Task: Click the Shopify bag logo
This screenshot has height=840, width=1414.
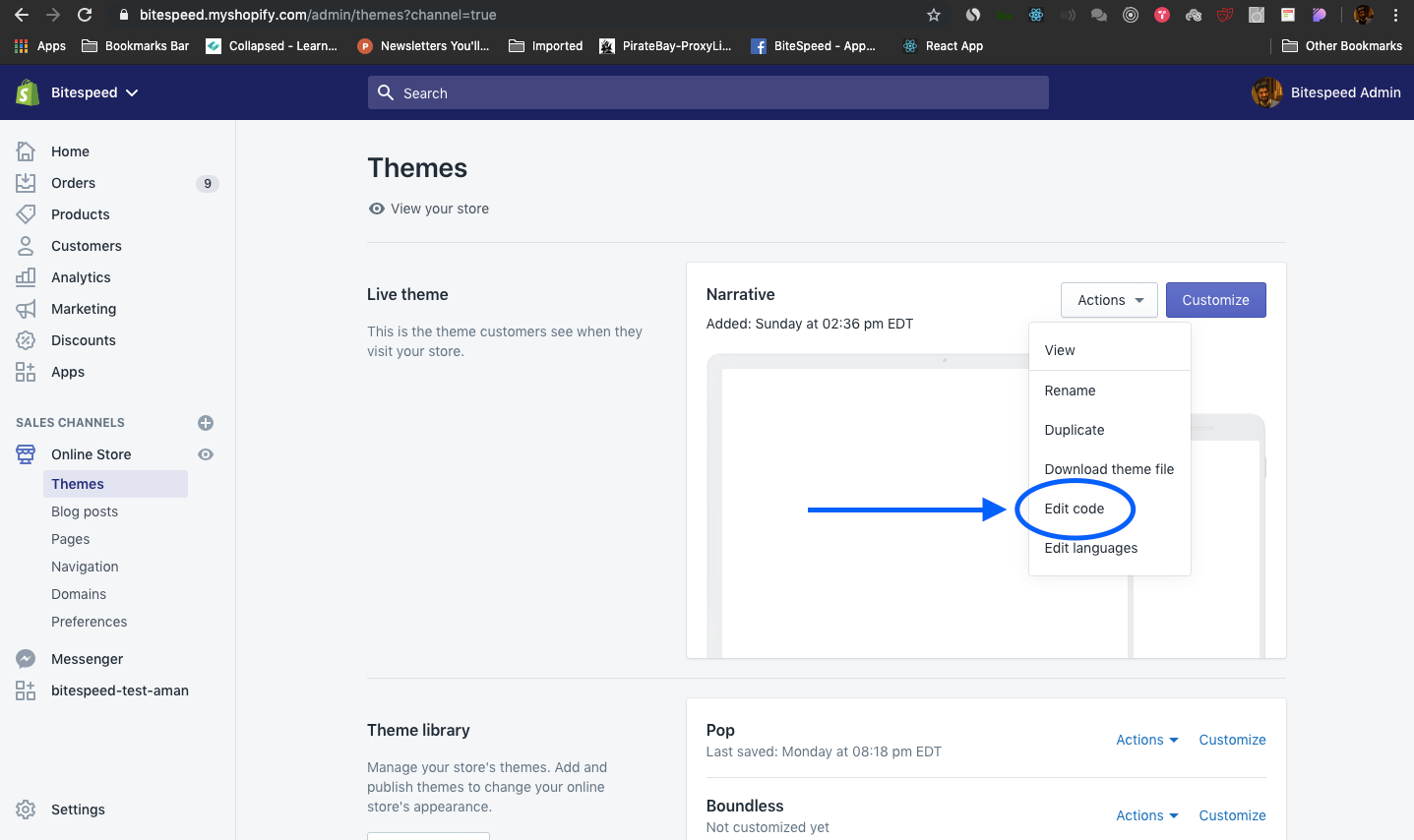Action: click(x=28, y=92)
